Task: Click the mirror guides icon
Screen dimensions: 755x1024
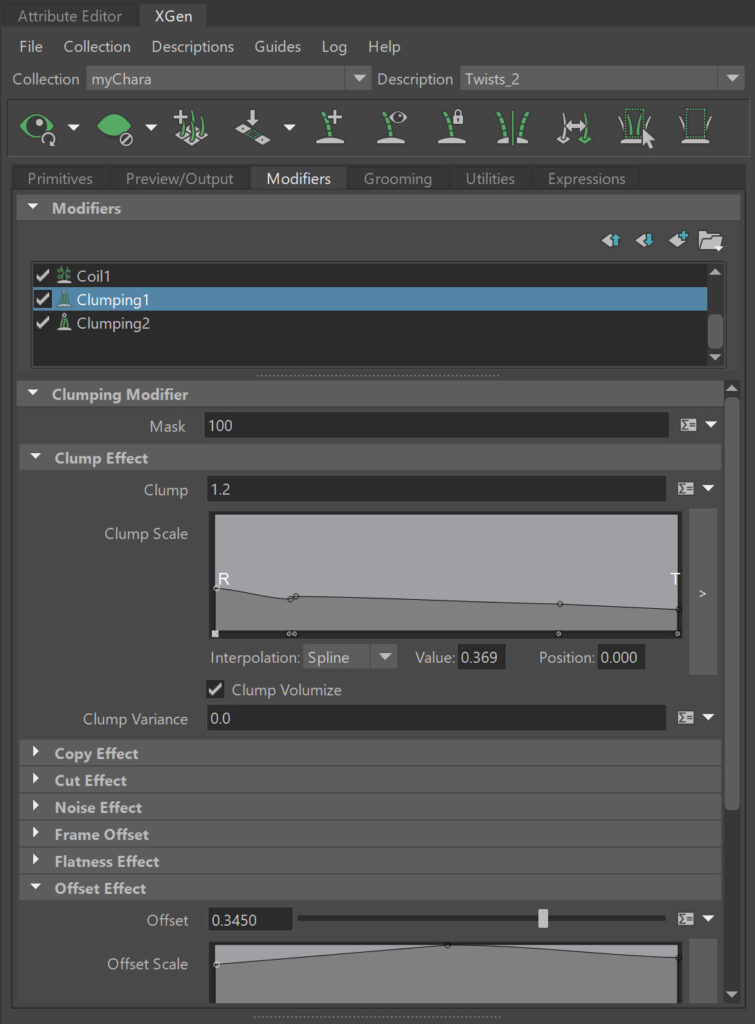Action: 511,127
